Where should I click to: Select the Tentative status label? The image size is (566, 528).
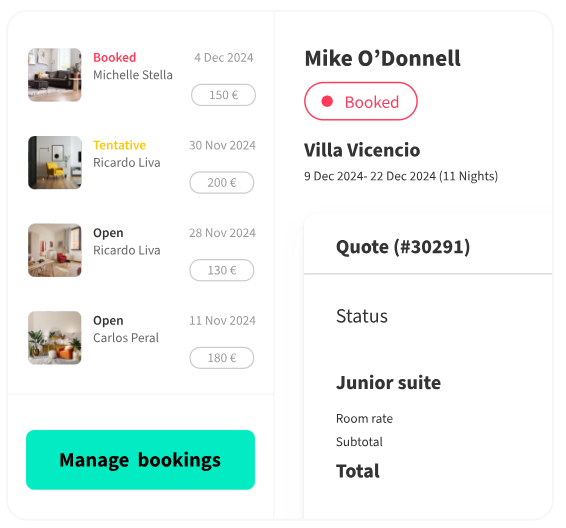click(119, 145)
